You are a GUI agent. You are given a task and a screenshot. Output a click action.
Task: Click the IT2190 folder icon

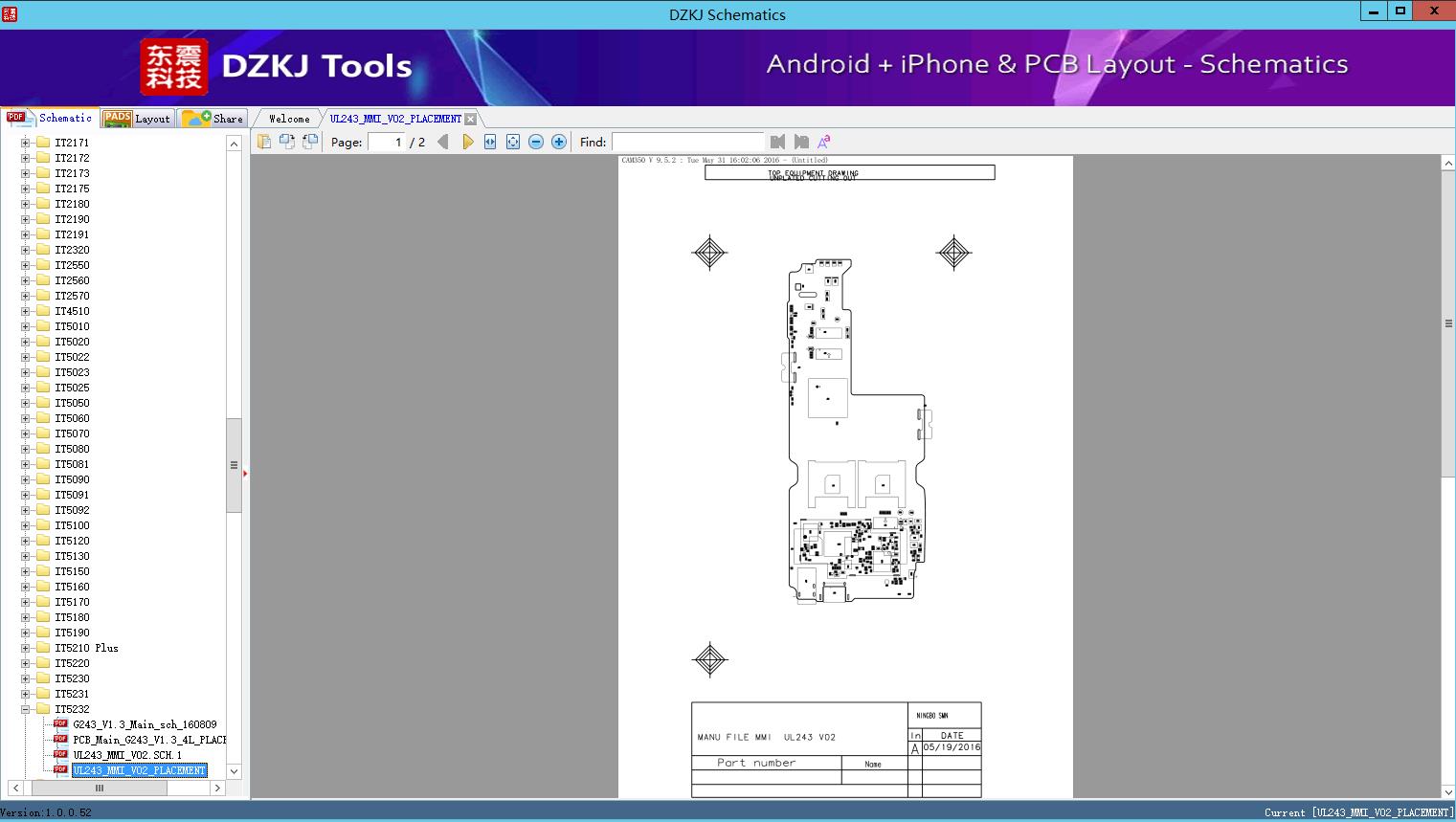click(42, 219)
